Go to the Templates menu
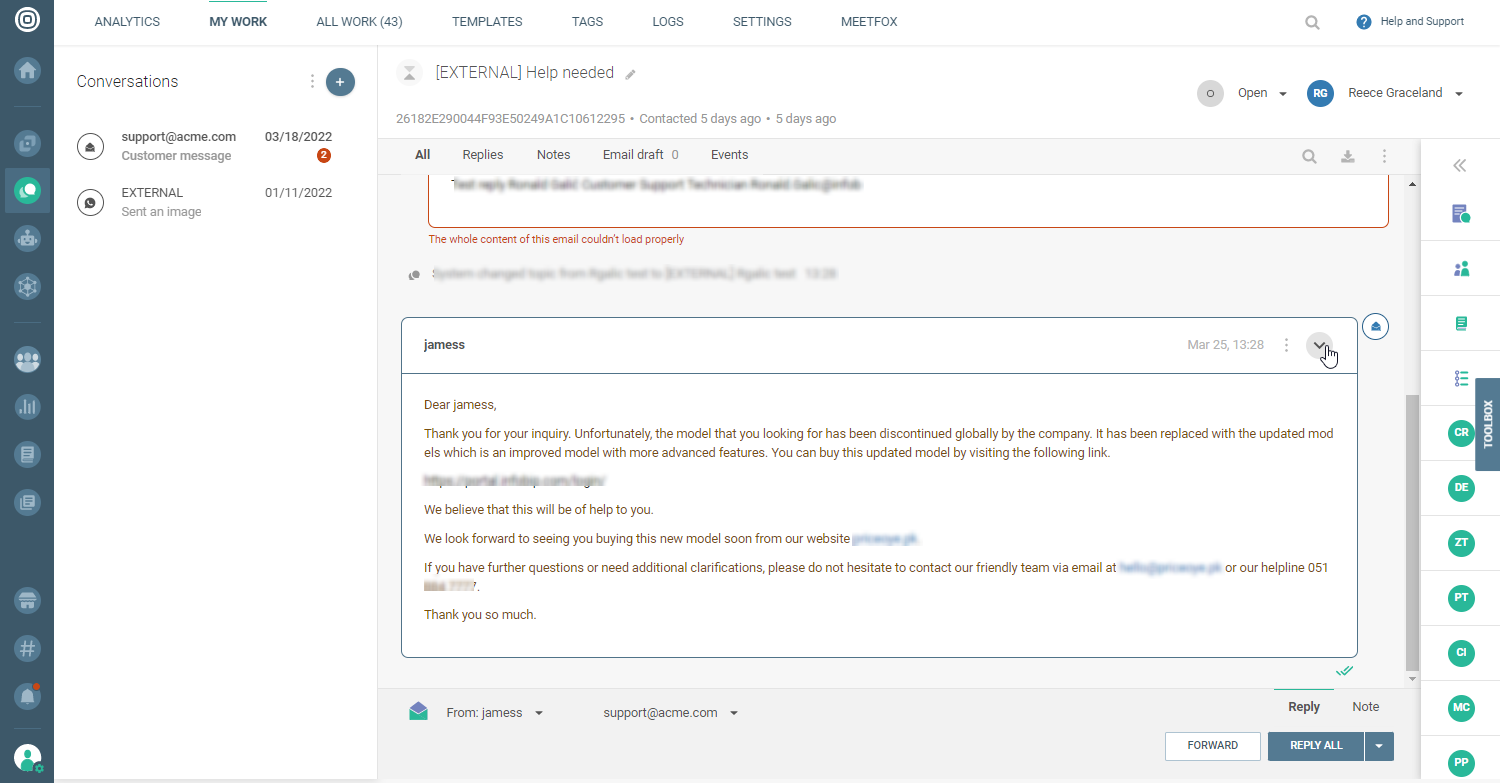The width and height of the screenshot is (1500, 783). (x=486, y=22)
